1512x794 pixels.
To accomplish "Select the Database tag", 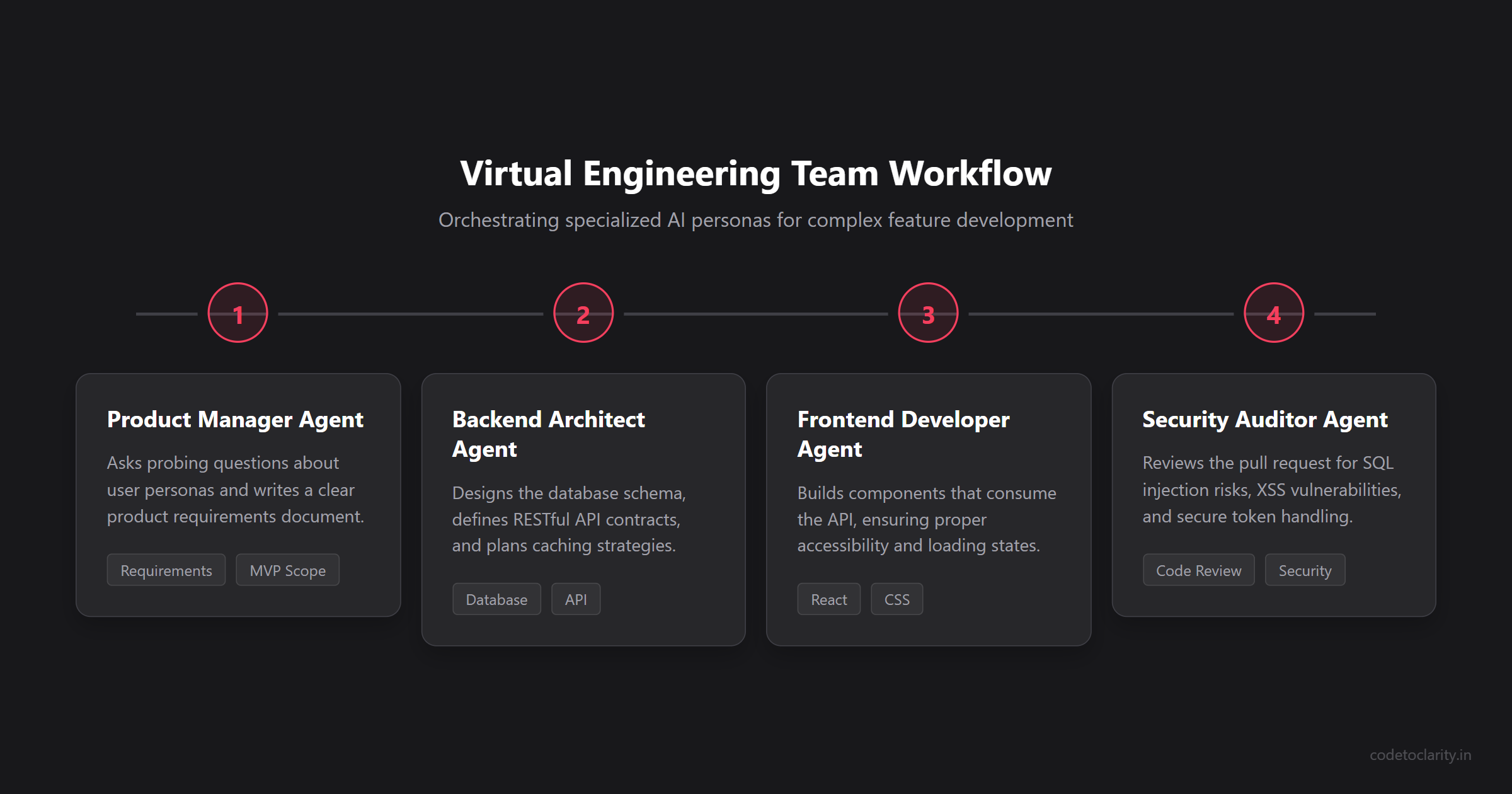I will (496, 599).
